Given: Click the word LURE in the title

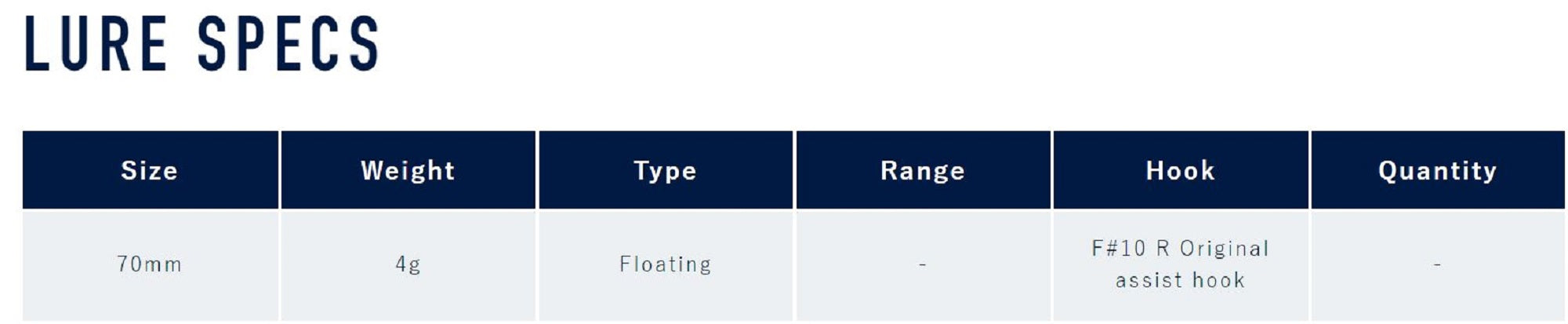Looking at the screenshot, I should point(96,45).
